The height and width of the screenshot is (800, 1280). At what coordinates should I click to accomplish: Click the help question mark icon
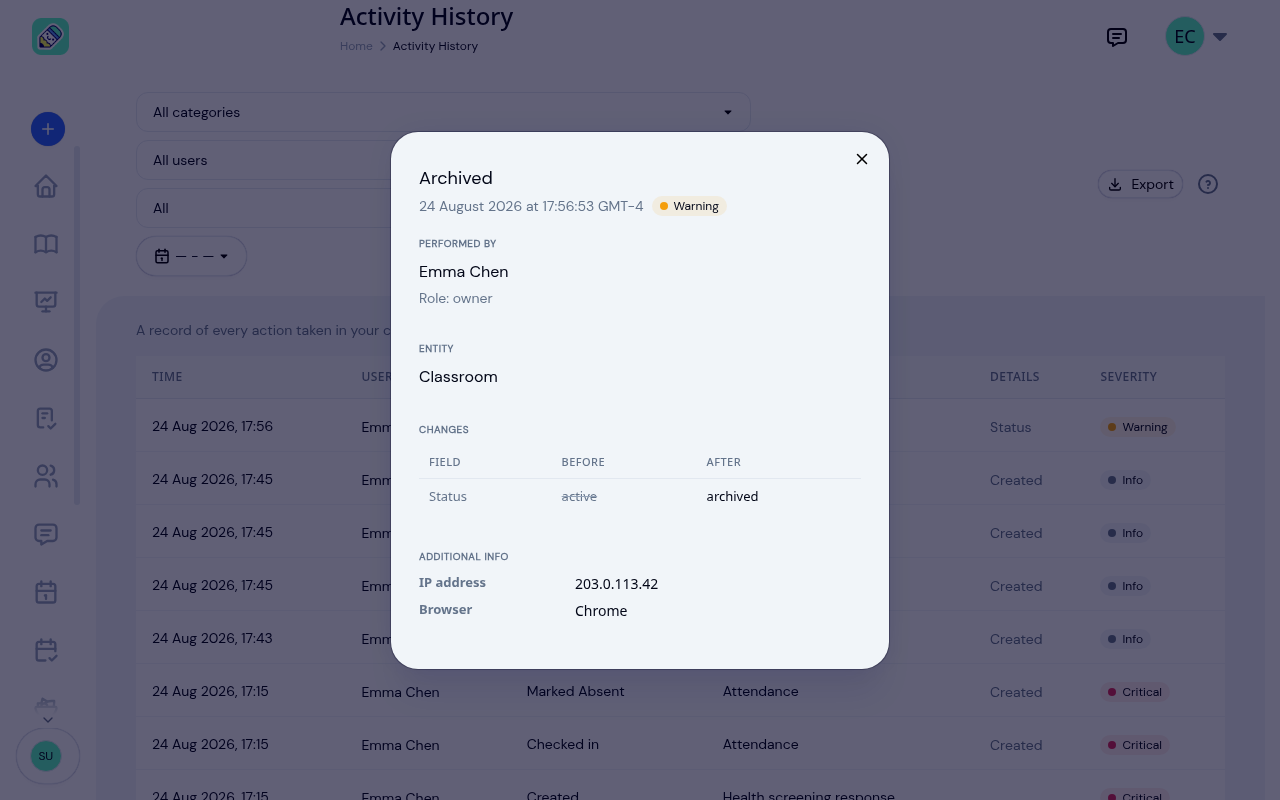tap(1208, 184)
